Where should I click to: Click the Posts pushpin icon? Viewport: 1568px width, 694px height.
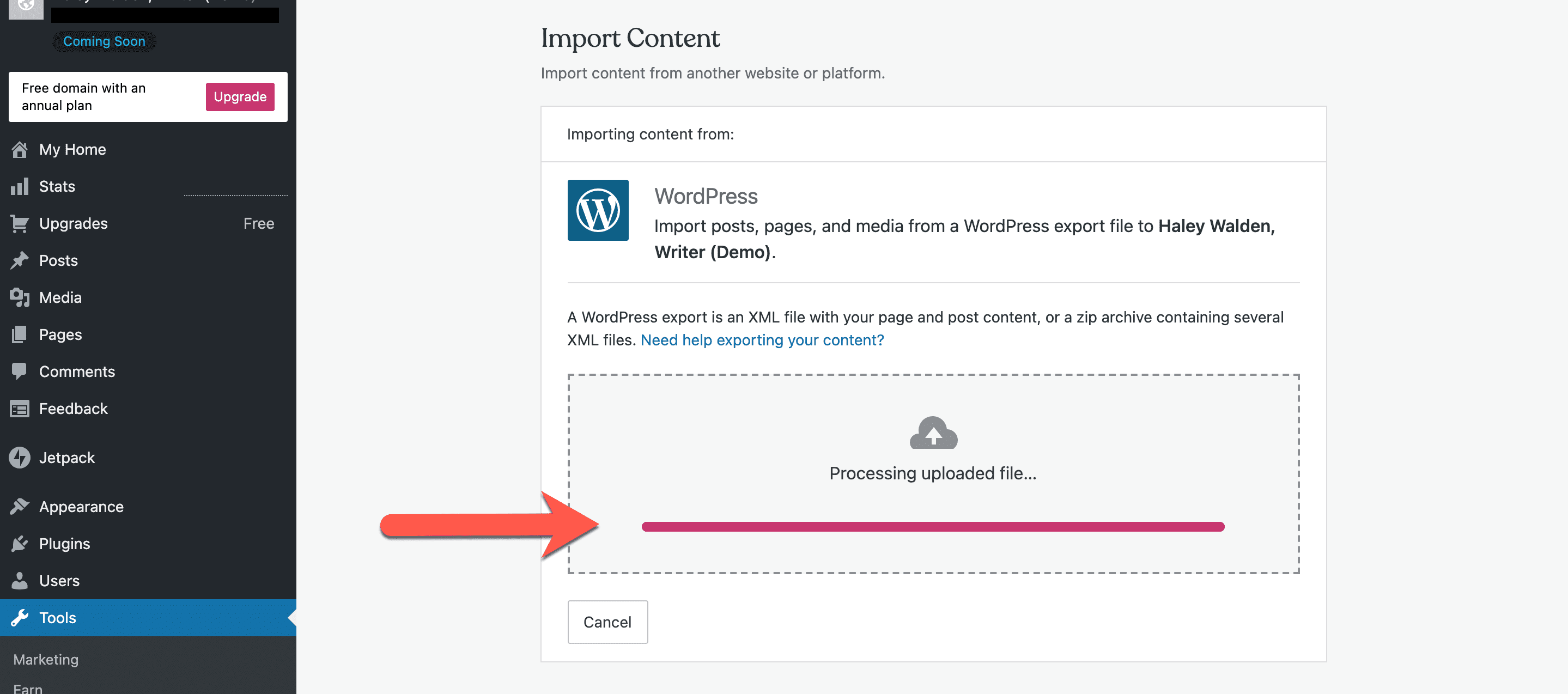[20, 260]
